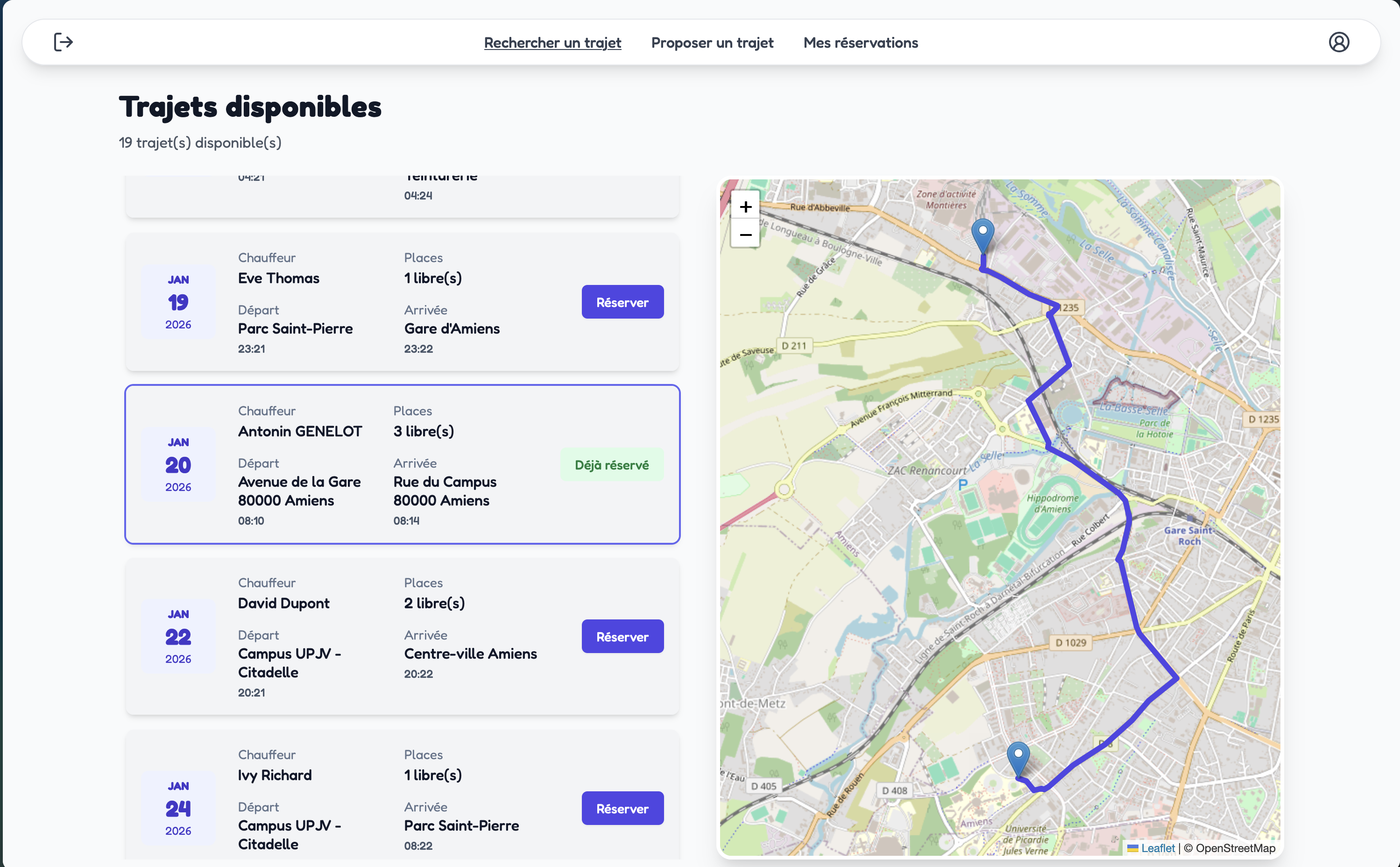This screenshot has width=1400, height=867.
Task: Open Mes réservations page
Action: (860, 43)
